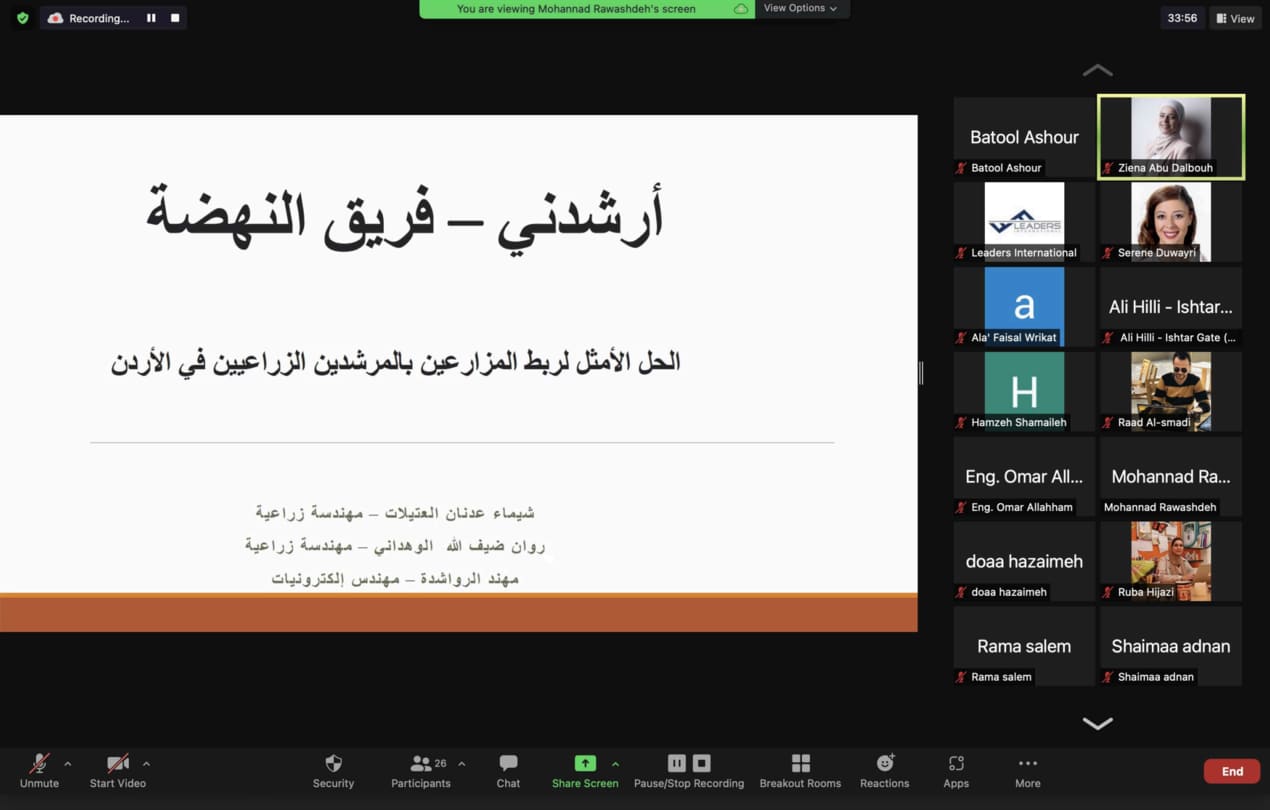Click the cloud recording icon beside Recording...
Viewport: 1270px width, 810px height.
click(x=55, y=18)
